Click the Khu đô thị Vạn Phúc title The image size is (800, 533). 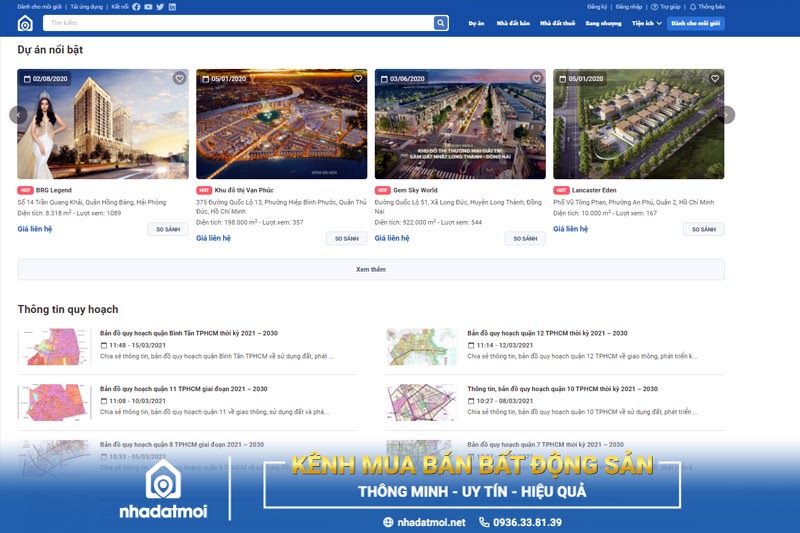[244, 190]
